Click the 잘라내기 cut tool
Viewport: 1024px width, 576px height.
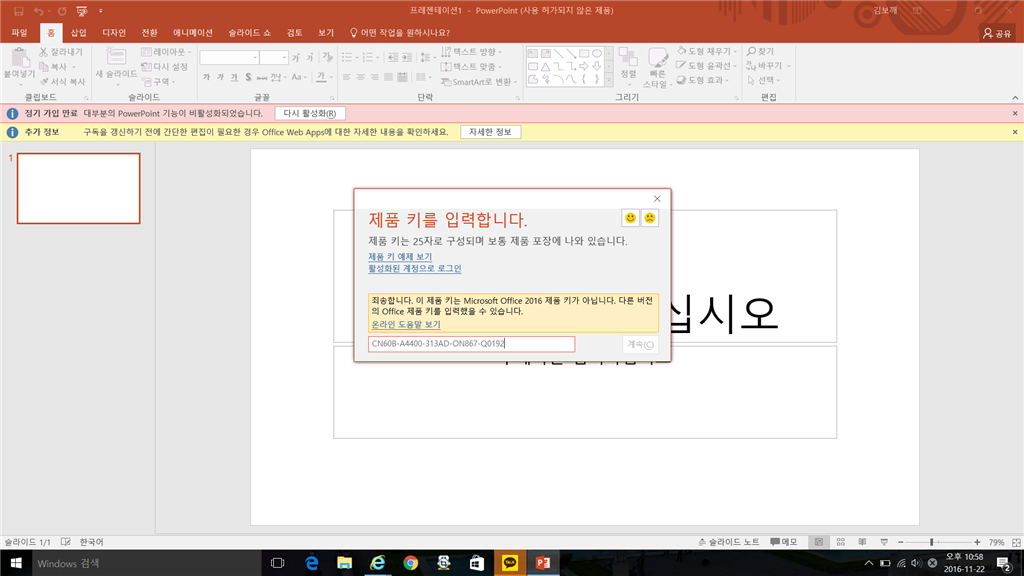(61, 52)
